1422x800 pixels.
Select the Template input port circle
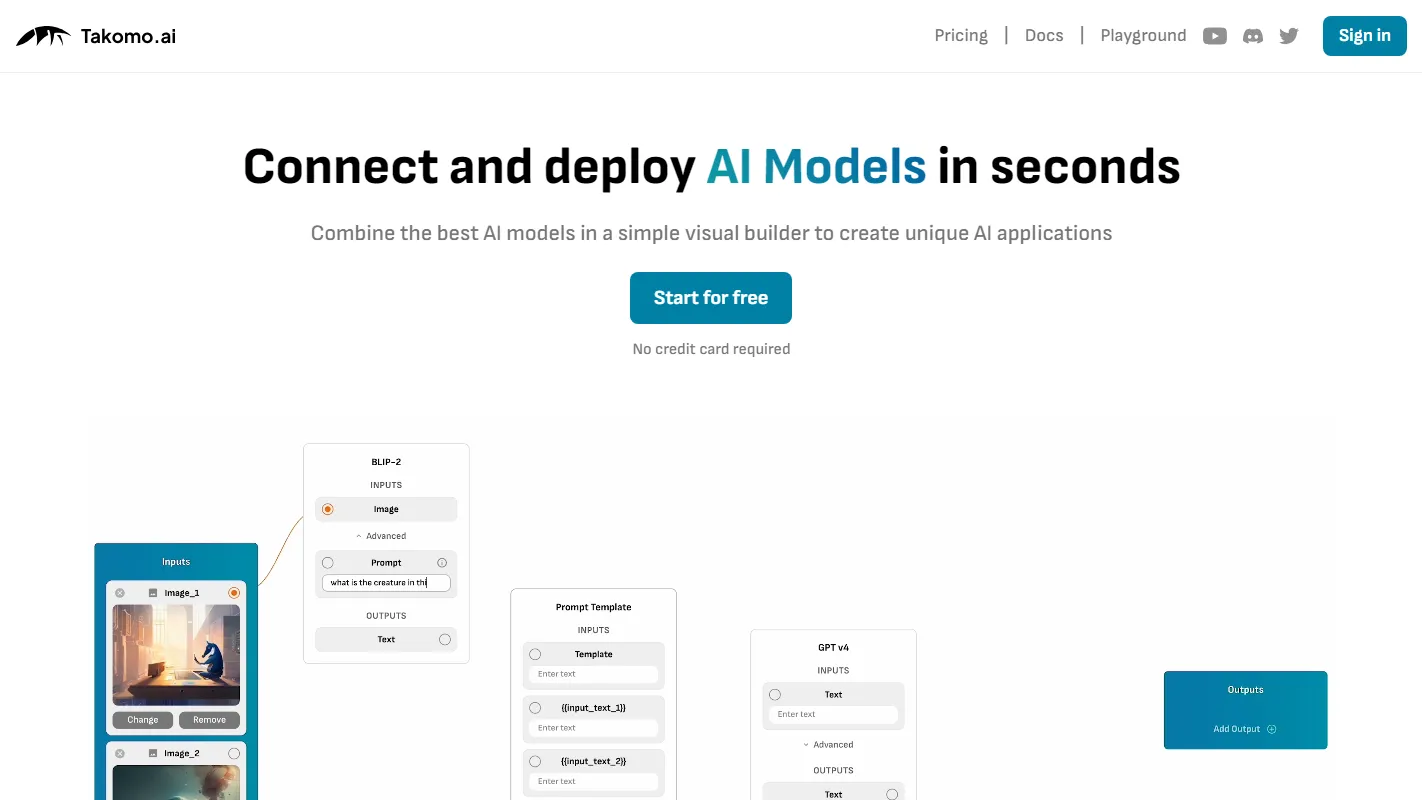tap(535, 654)
